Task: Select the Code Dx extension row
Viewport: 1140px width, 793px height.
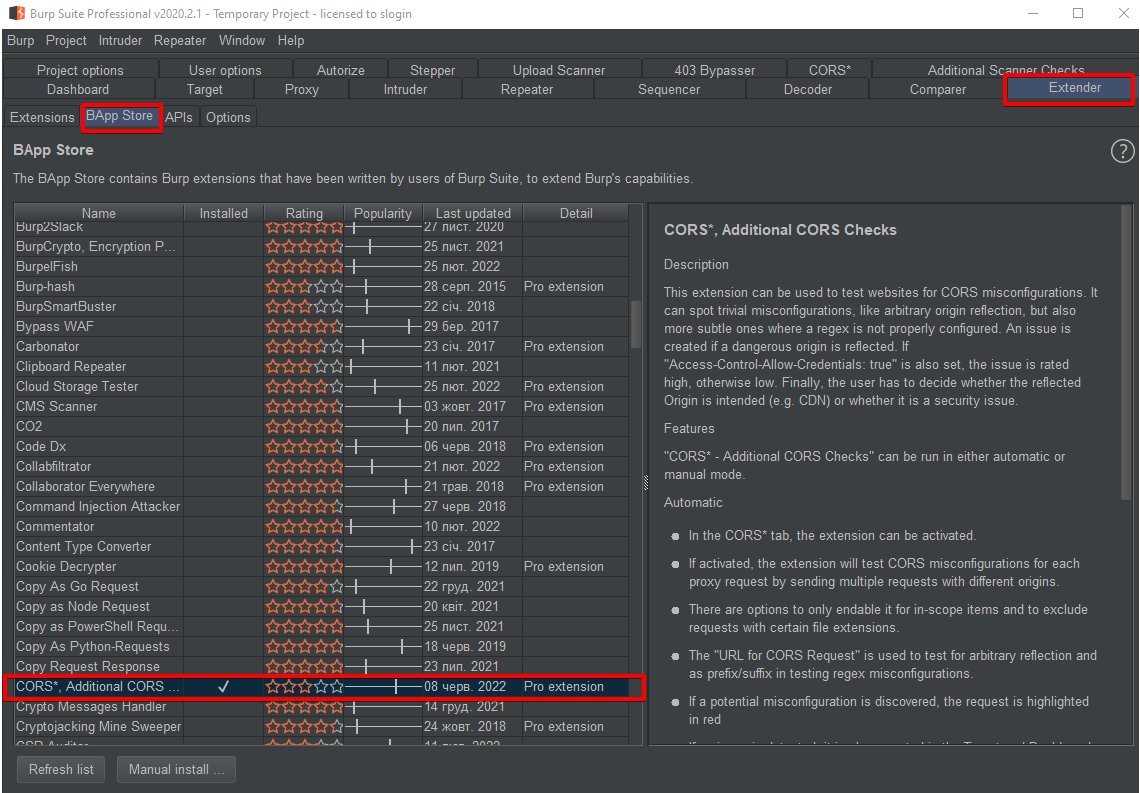Action: click(321, 446)
